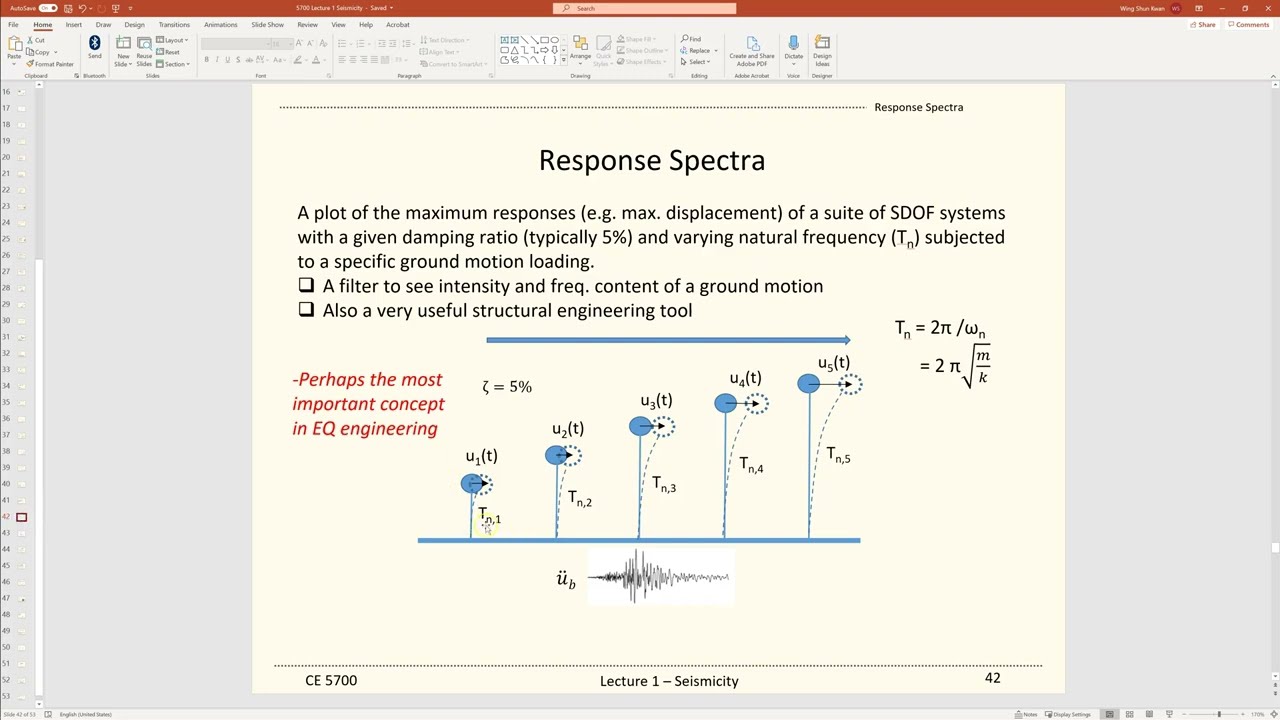Open the Select dropdown in Editing

pos(693,62)
